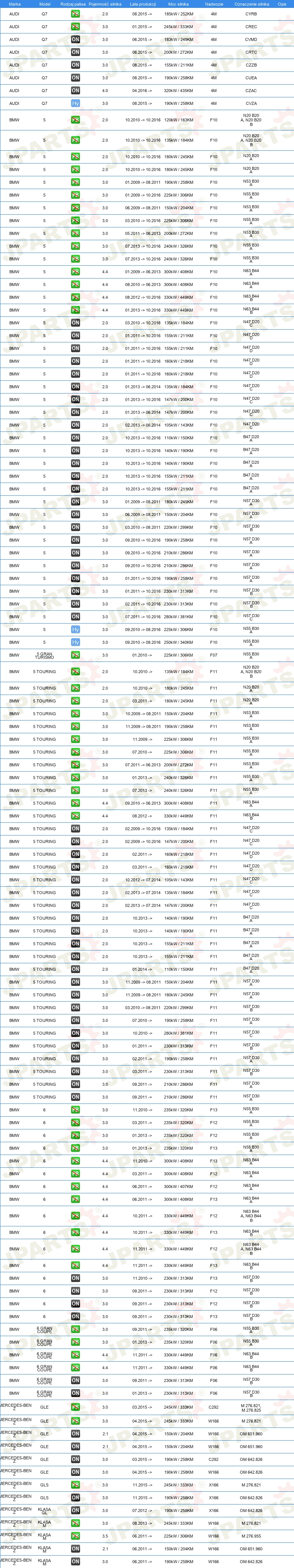The height and width of the screenshot is (1568, 294).
Task: Click the 08.2013 -> production date cell
Action: [142, 1523]
